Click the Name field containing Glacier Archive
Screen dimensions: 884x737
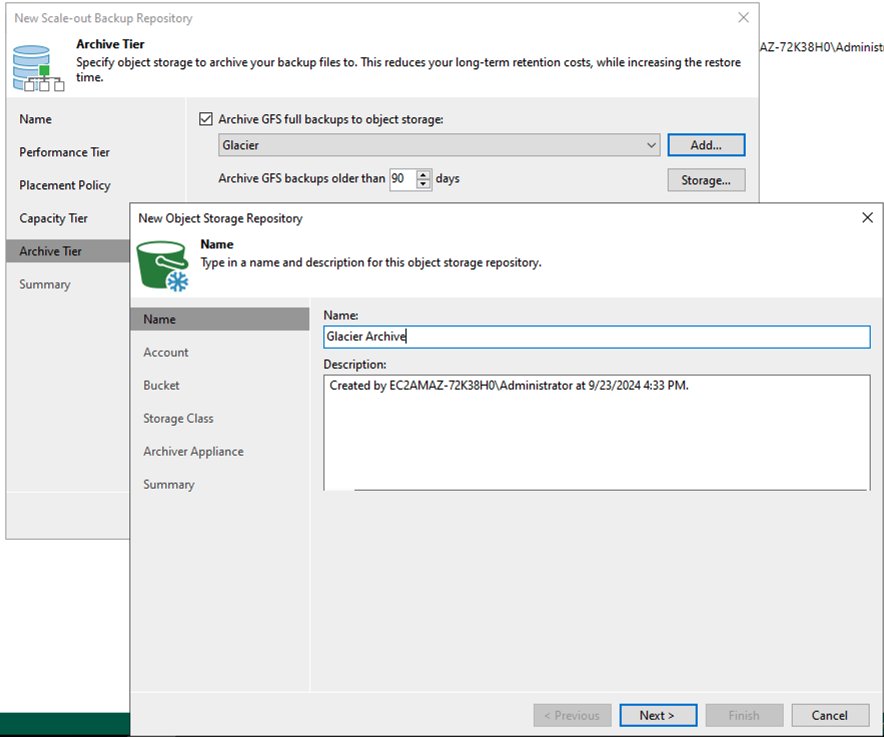tap(596, 337)
